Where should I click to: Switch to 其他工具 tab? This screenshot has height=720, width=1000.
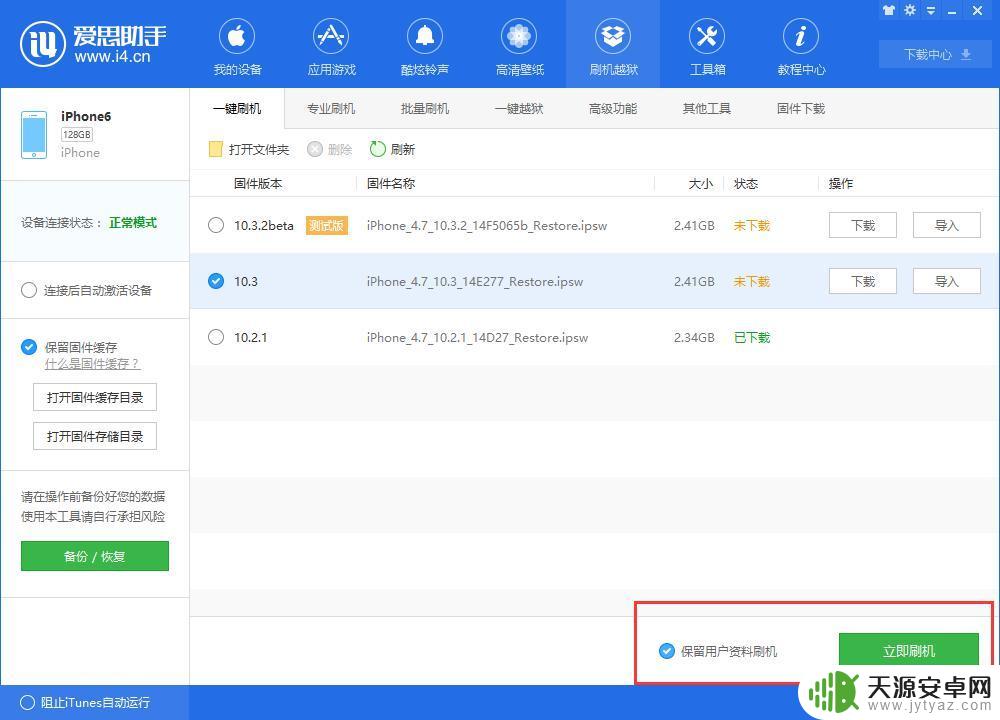(707, 108)
